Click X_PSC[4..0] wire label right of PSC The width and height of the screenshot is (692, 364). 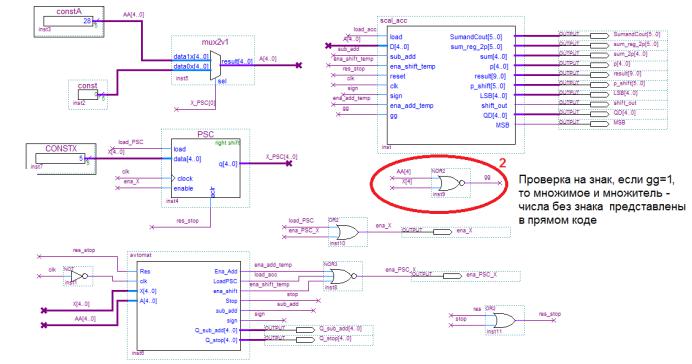click(282, 157)
